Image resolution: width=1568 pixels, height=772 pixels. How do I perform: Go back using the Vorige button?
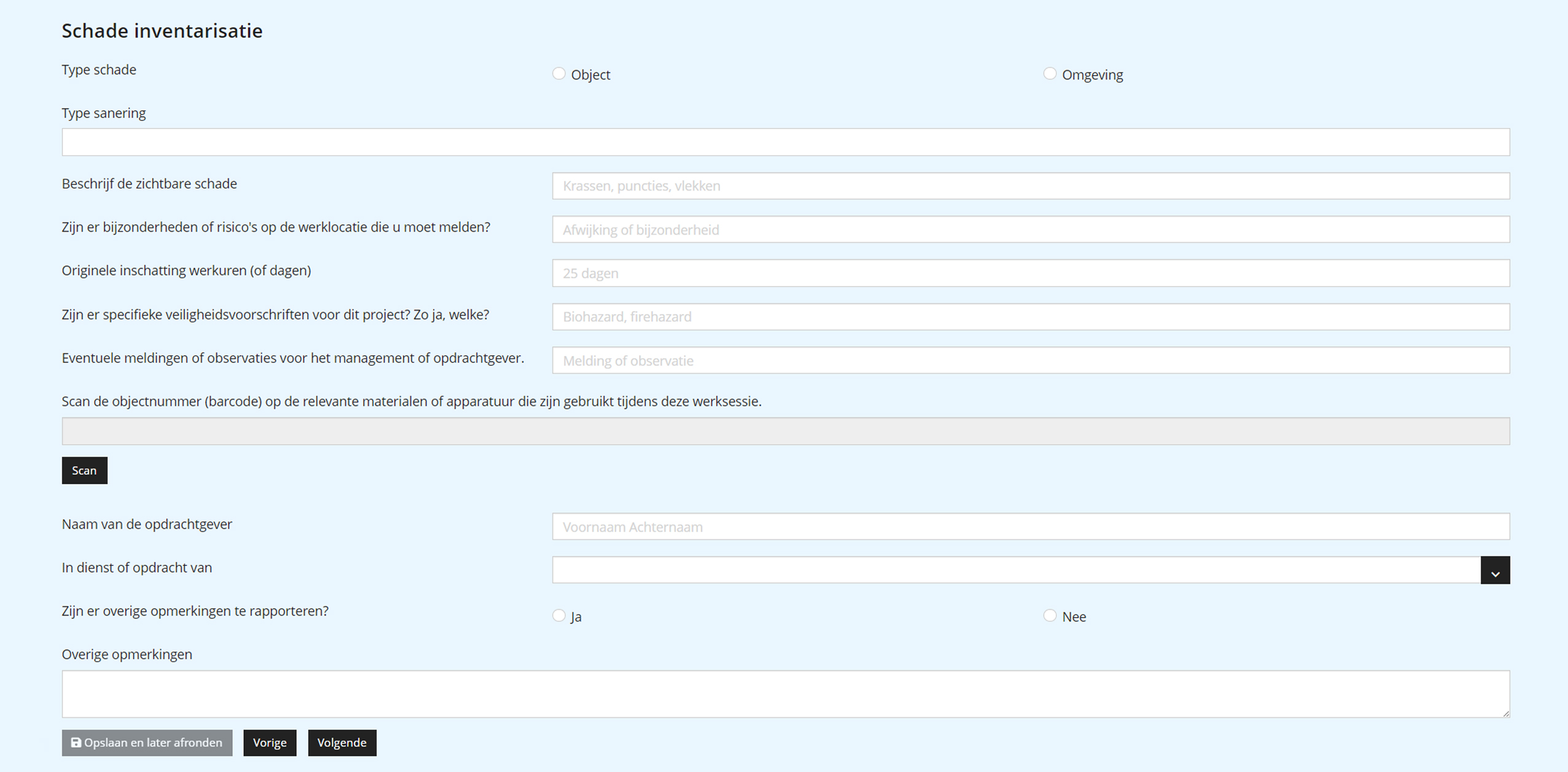click(x=270, y=742)
